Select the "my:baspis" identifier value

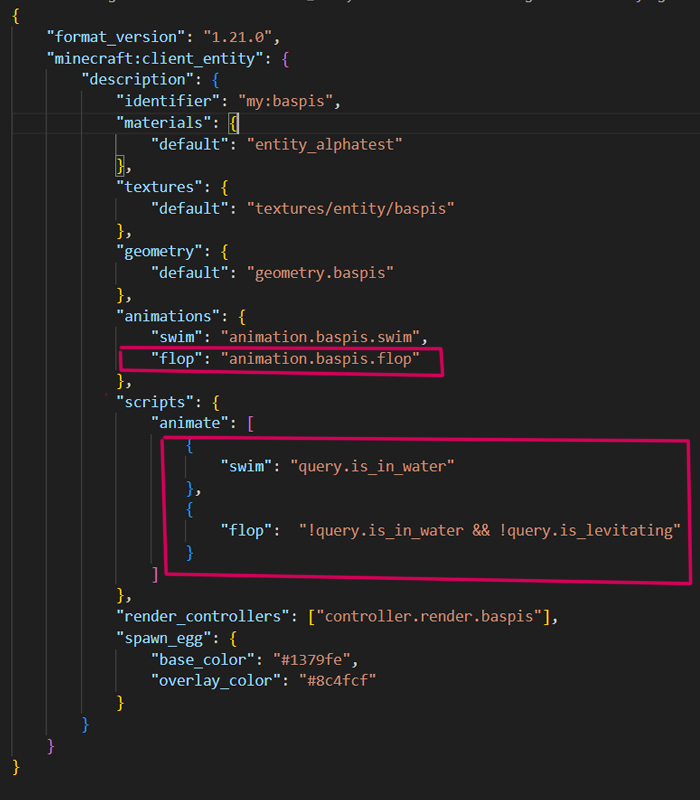(286, 101)
